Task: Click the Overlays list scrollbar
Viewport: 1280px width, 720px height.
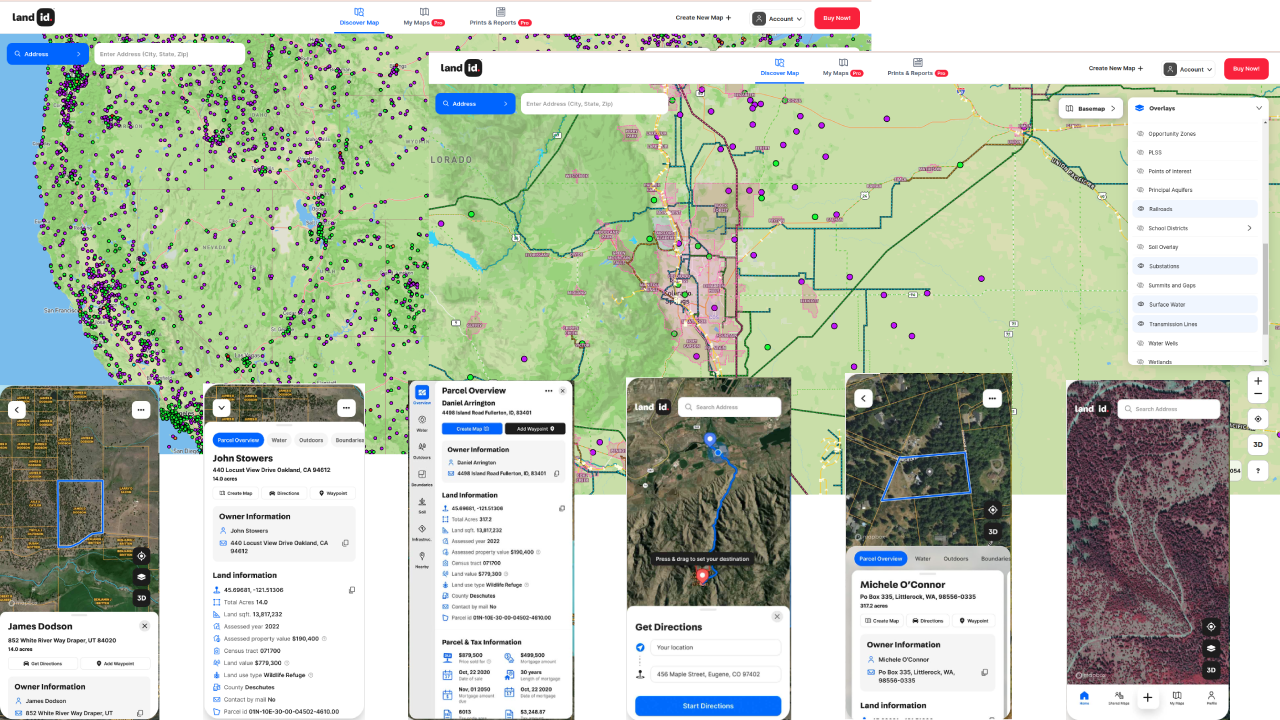Action: coord(1266,290)
